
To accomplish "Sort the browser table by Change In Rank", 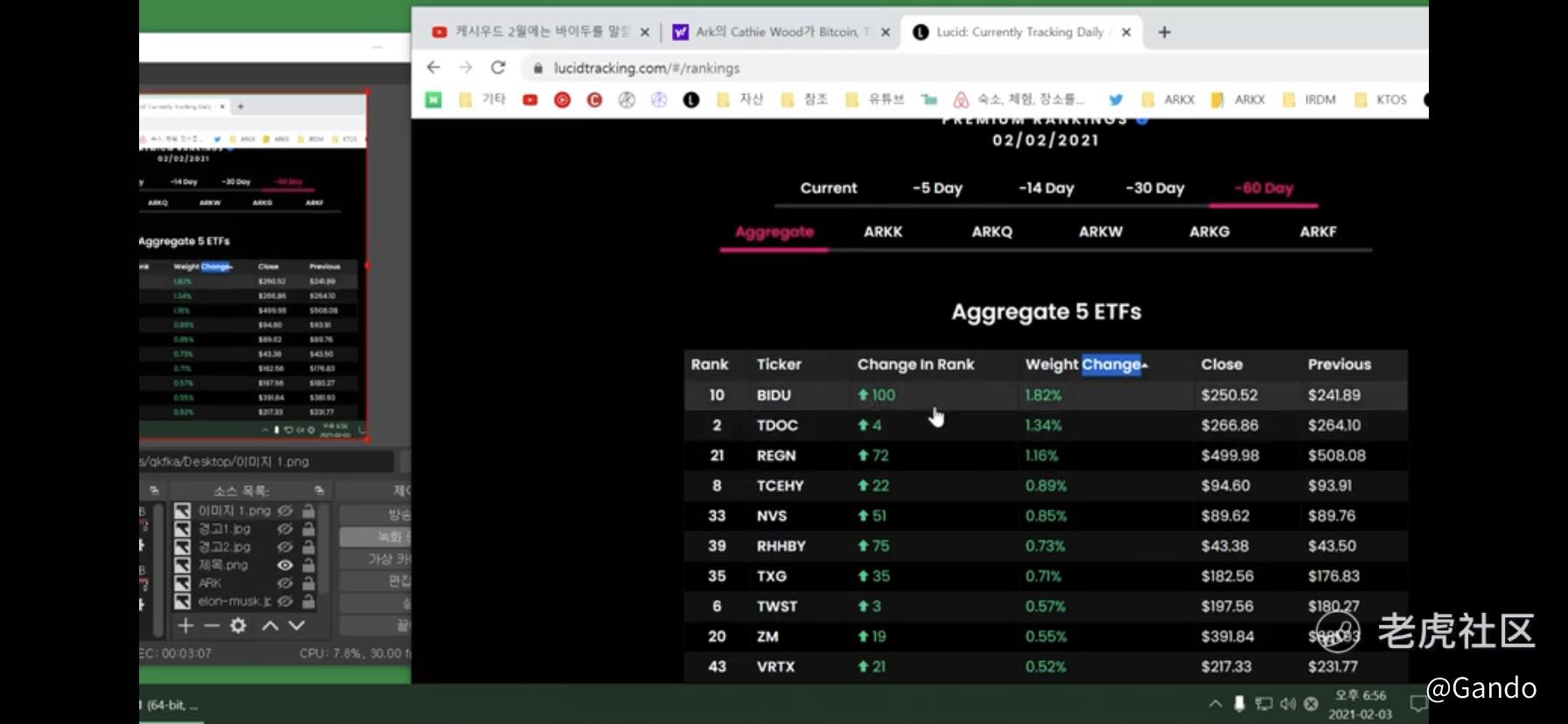I will (915, 365).
